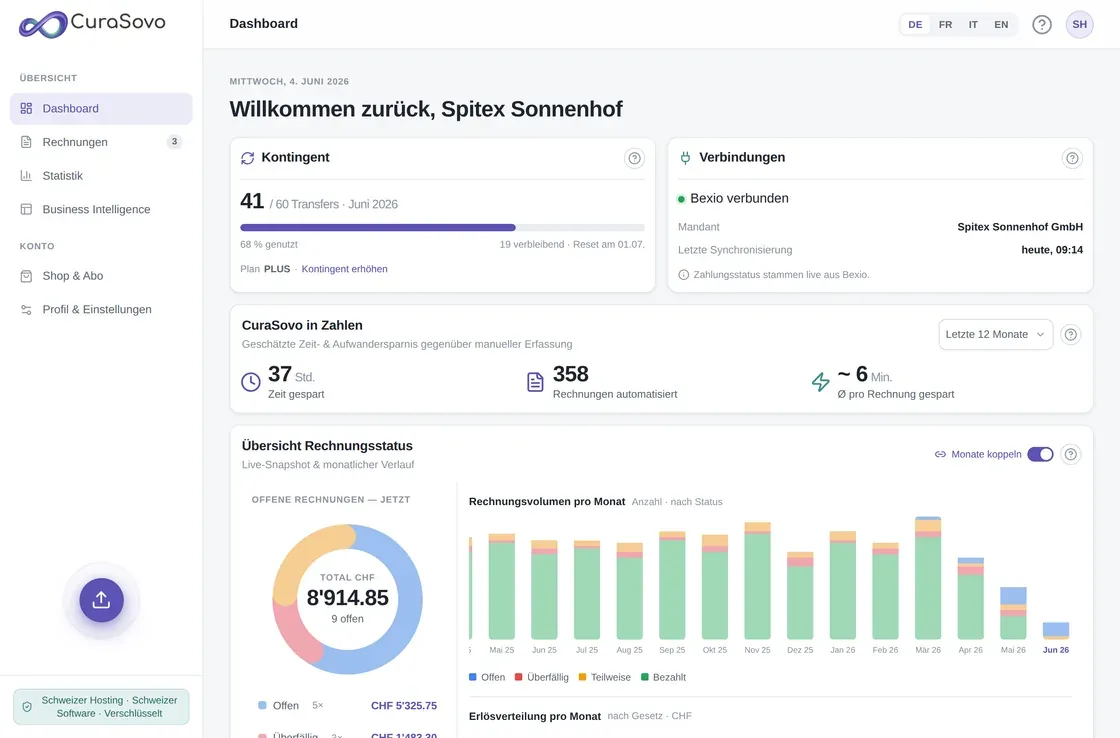
Task: Open Rechnungen in the sidebar
Action: tap(101, 142)
